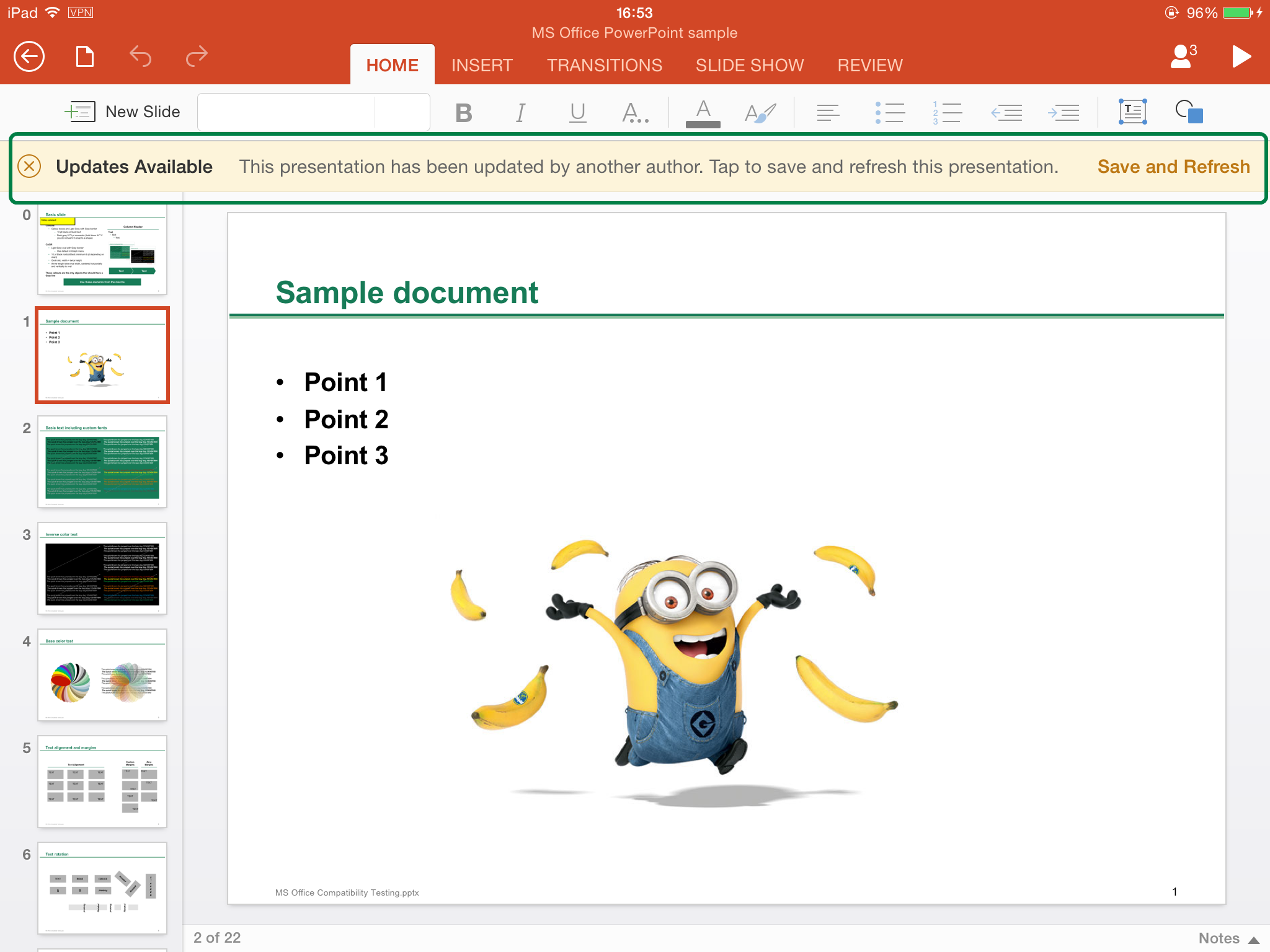
Task: Start slideshow with play icon
Action: click(1241, 56)
